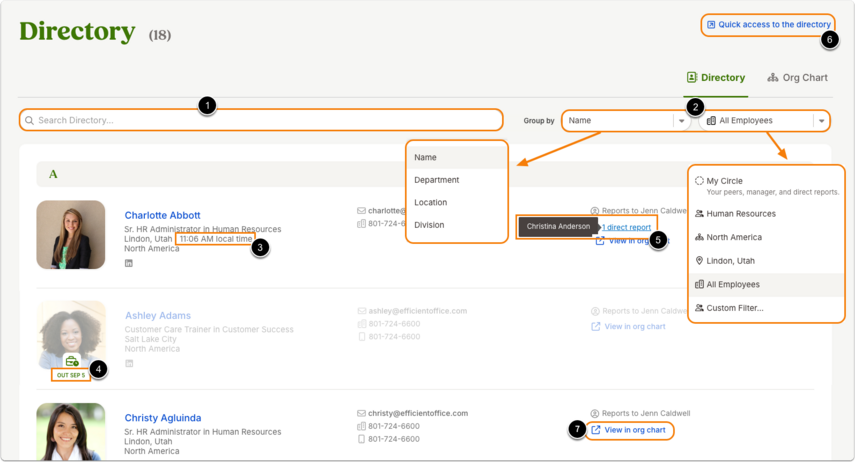The width and height of the screenshot is (855, 462).
Task: Click Ashley Adams' LinkedIn icon
Action: pyautogui.click(x=129, y=363)
